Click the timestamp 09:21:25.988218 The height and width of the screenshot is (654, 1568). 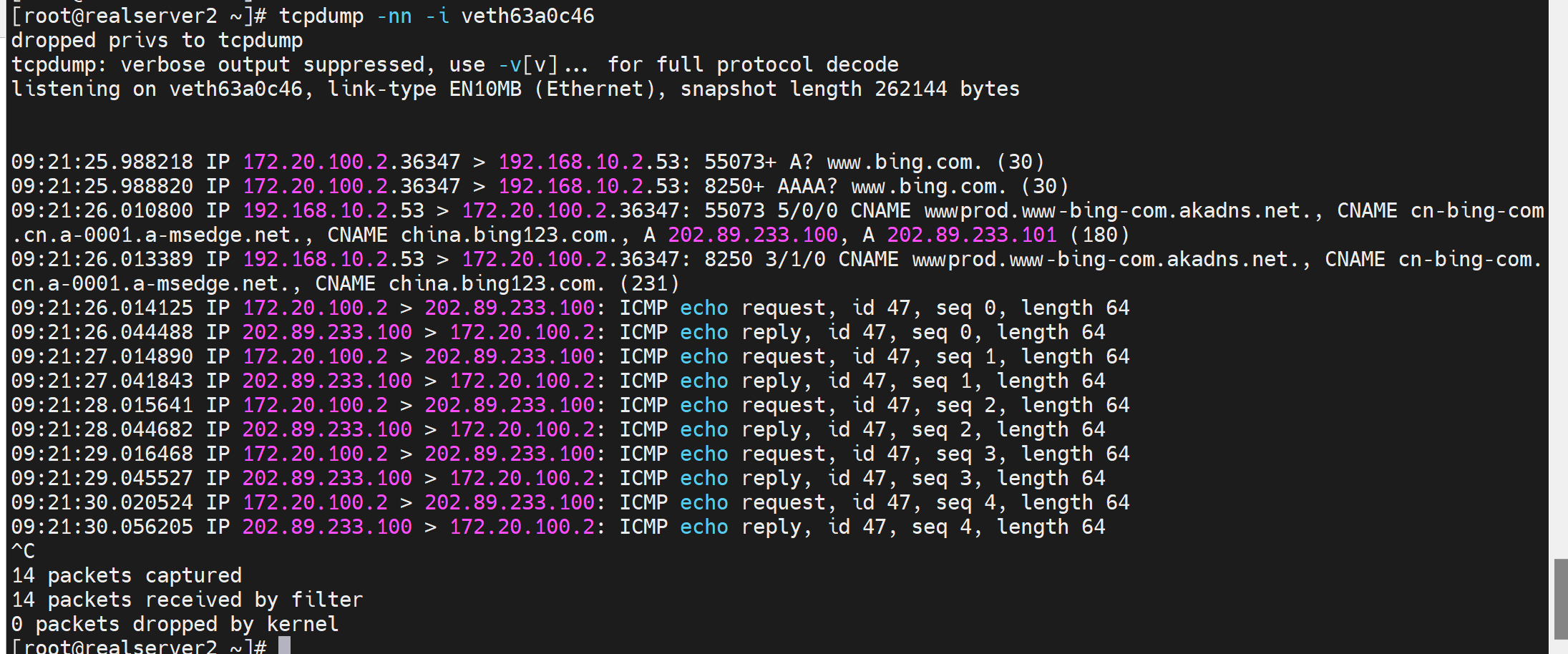(x=102, y=162)
